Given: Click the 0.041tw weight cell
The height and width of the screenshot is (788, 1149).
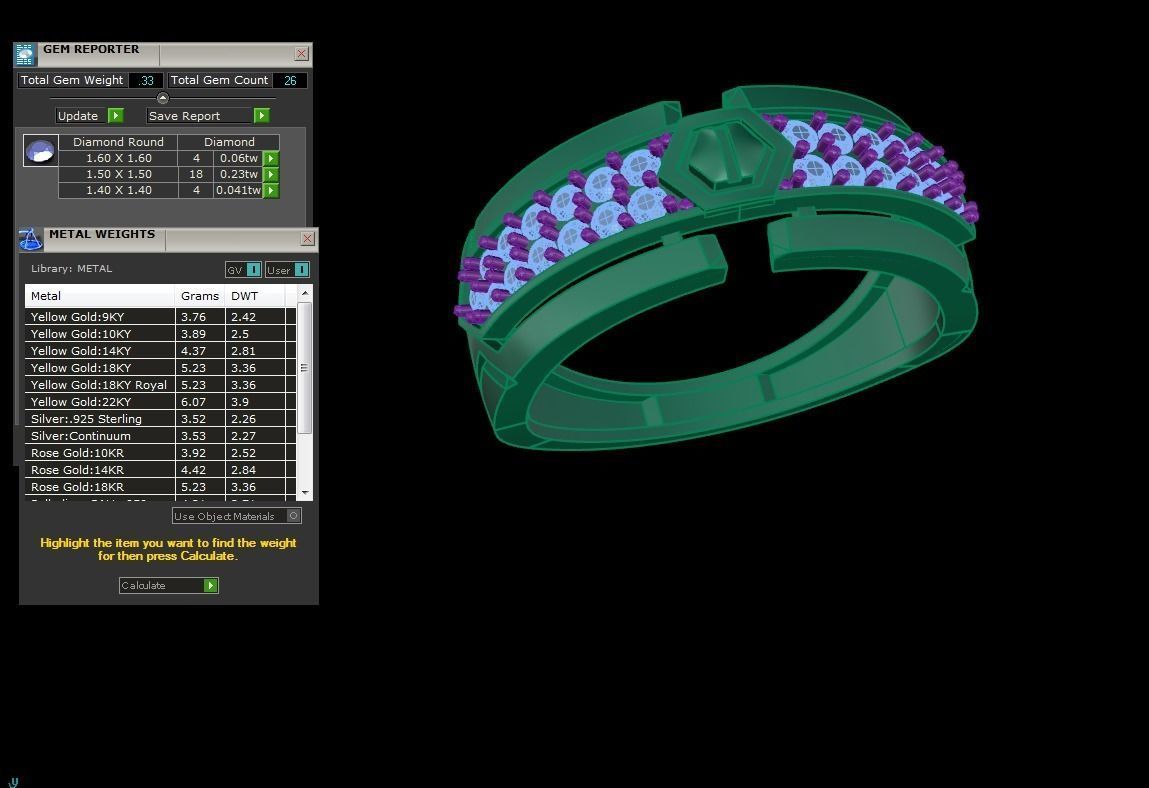Looking at the screenshot, I should tap(239, 191).
